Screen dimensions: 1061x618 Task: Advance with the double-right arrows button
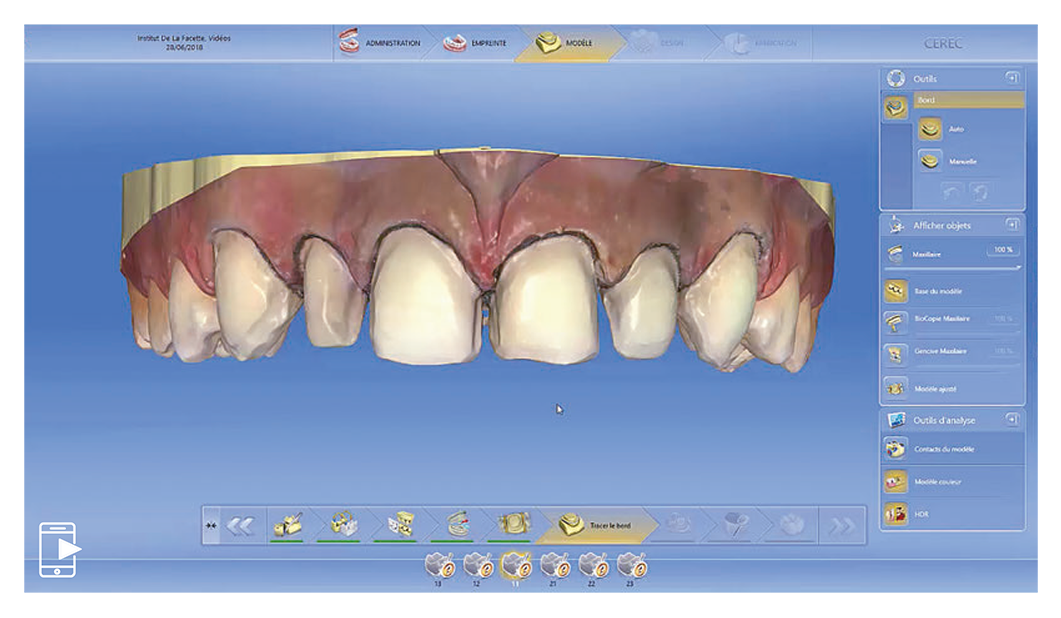[x=842, y=526]
